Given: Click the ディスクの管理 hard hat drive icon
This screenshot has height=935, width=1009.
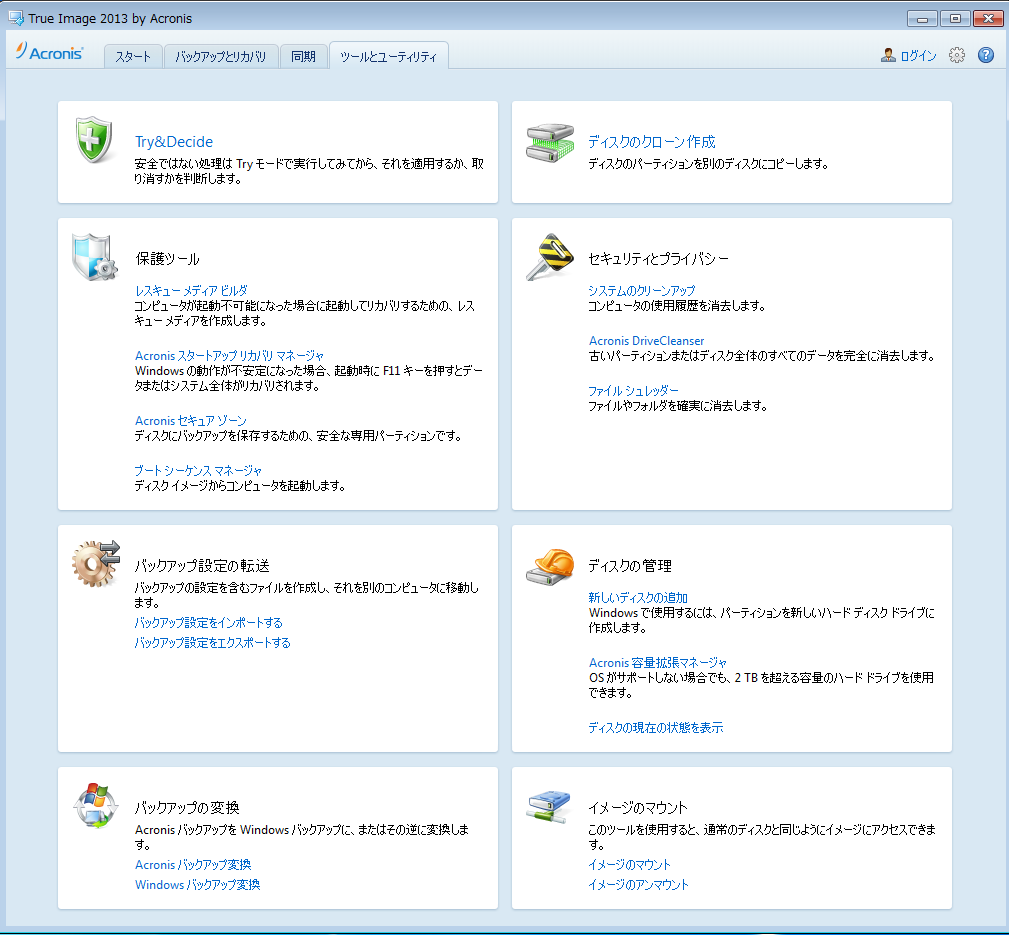Looking at the screenshot, I should (x=550, y=566).
